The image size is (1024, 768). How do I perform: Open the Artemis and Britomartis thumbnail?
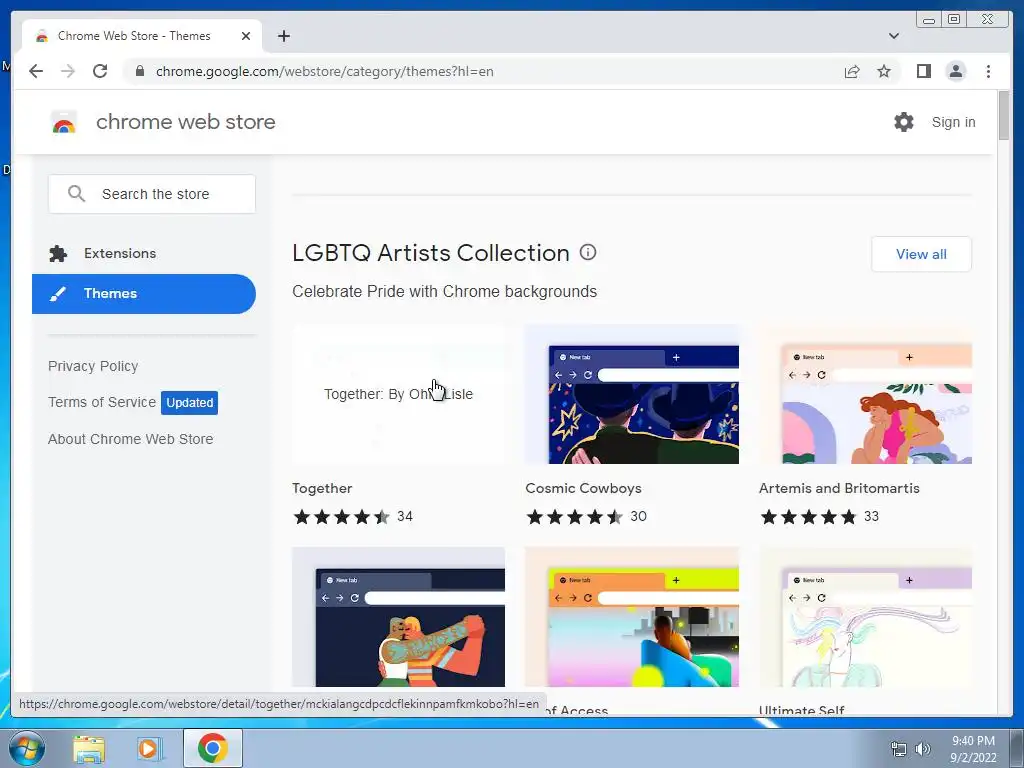[x=865, y=394]
